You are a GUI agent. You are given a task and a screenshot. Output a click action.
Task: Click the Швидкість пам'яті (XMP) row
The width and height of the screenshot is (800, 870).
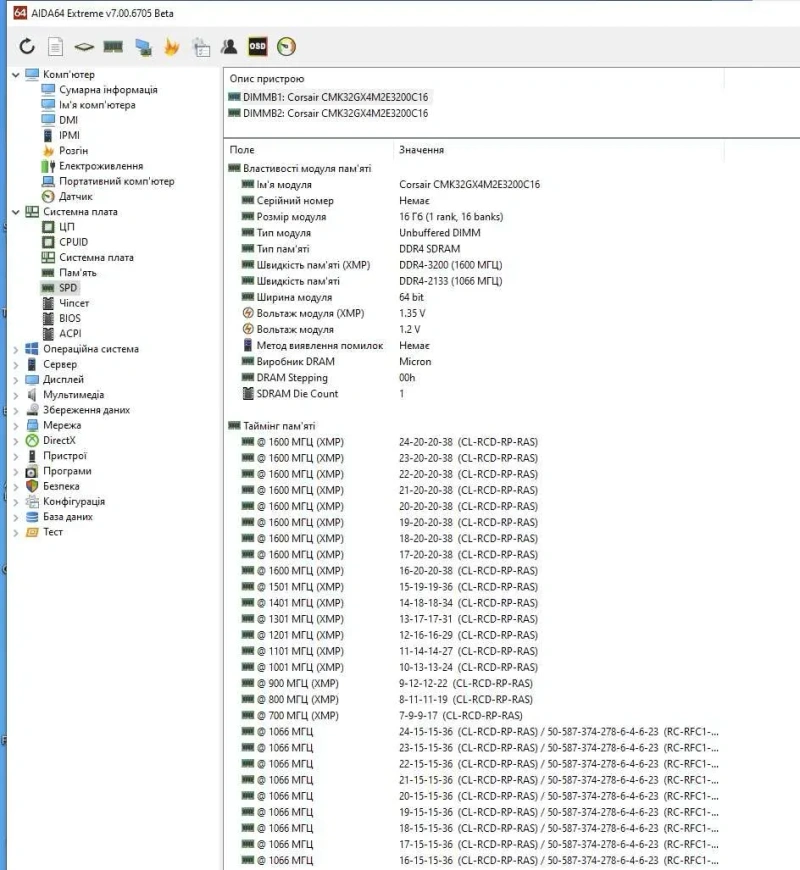pyautogui.click(x=372, y=265)
